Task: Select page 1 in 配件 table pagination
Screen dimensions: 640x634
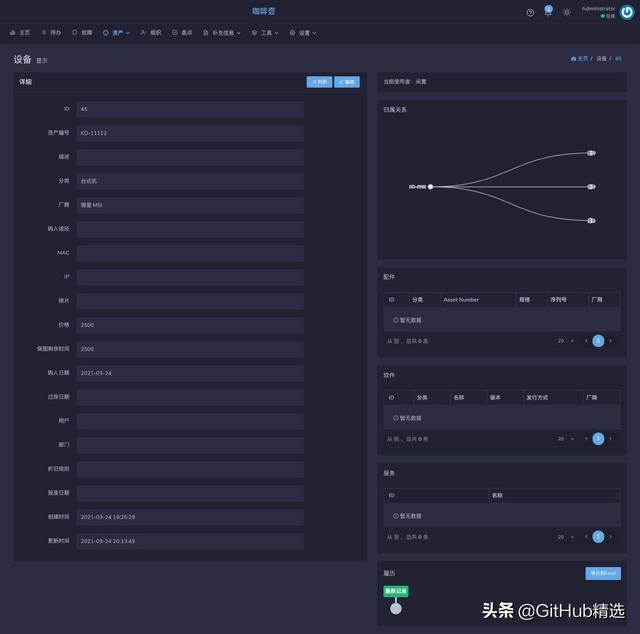Action: [x=598, y=341]
